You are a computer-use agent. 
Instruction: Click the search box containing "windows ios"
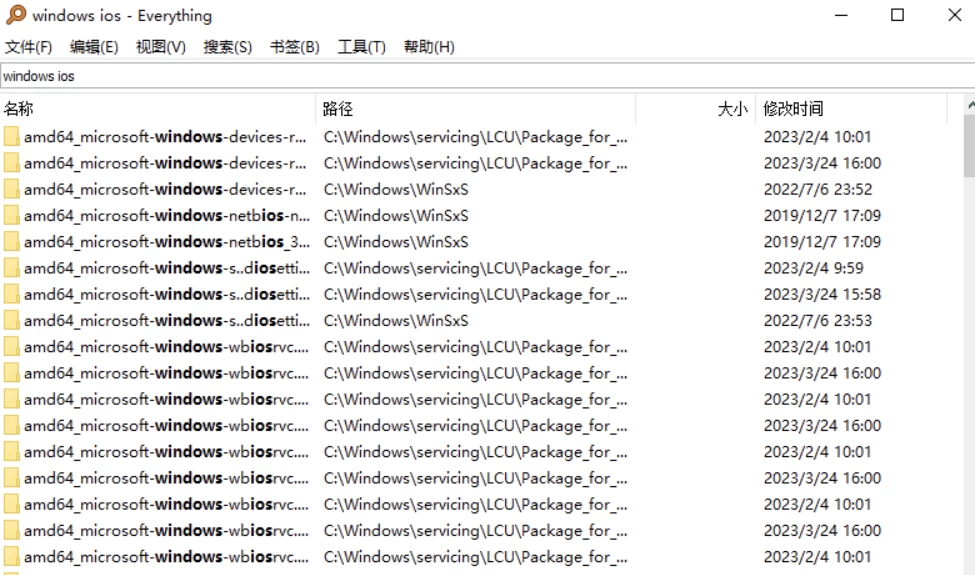point(488,76)
